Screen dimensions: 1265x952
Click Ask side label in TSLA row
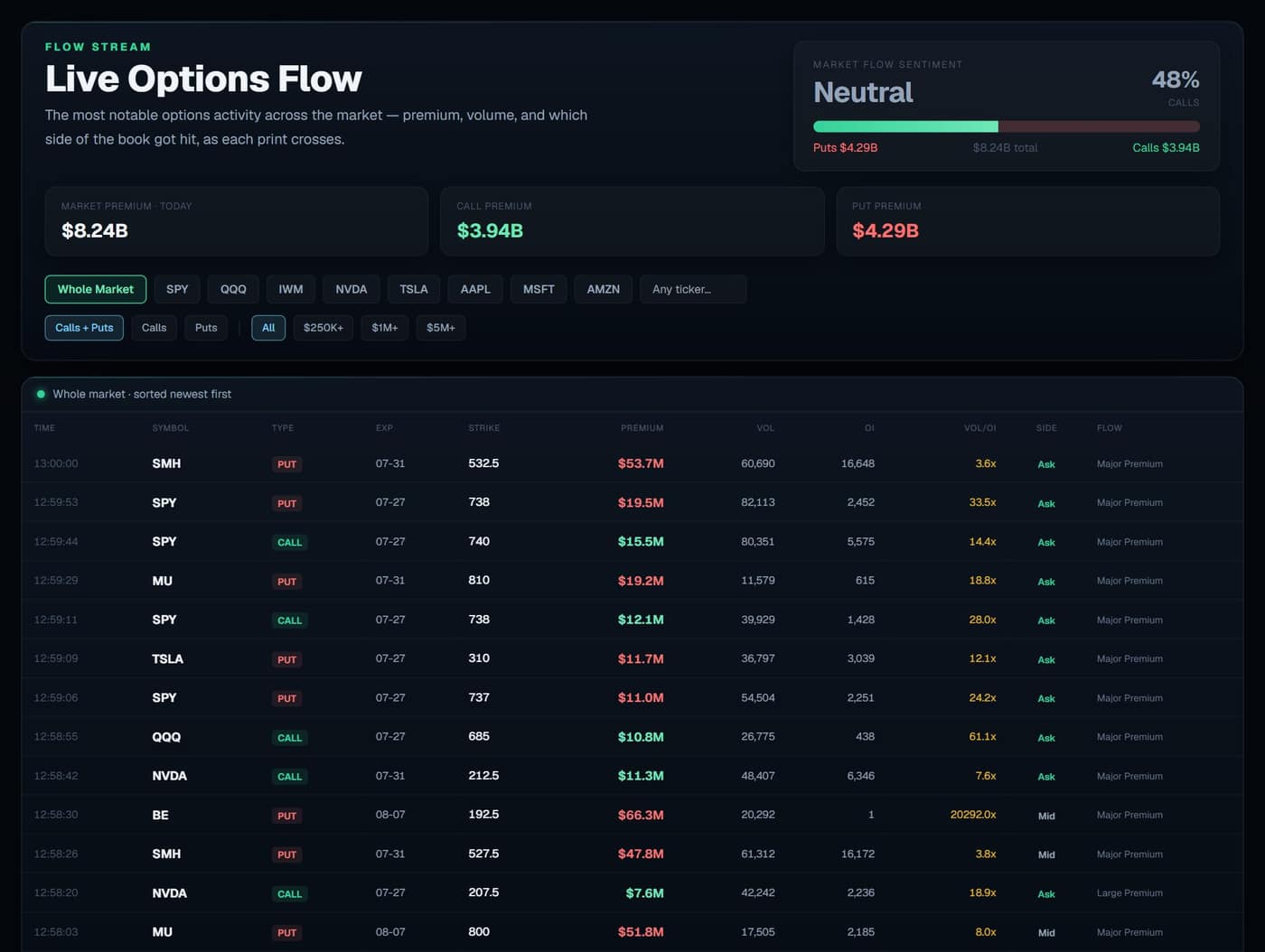[x=1046, y=659]
